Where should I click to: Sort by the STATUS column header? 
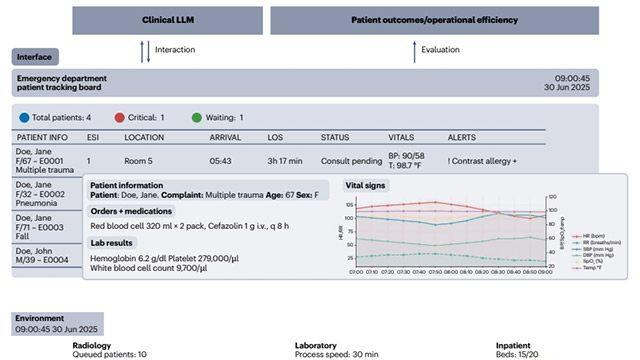pyautogui.click(x=335, y=138)
